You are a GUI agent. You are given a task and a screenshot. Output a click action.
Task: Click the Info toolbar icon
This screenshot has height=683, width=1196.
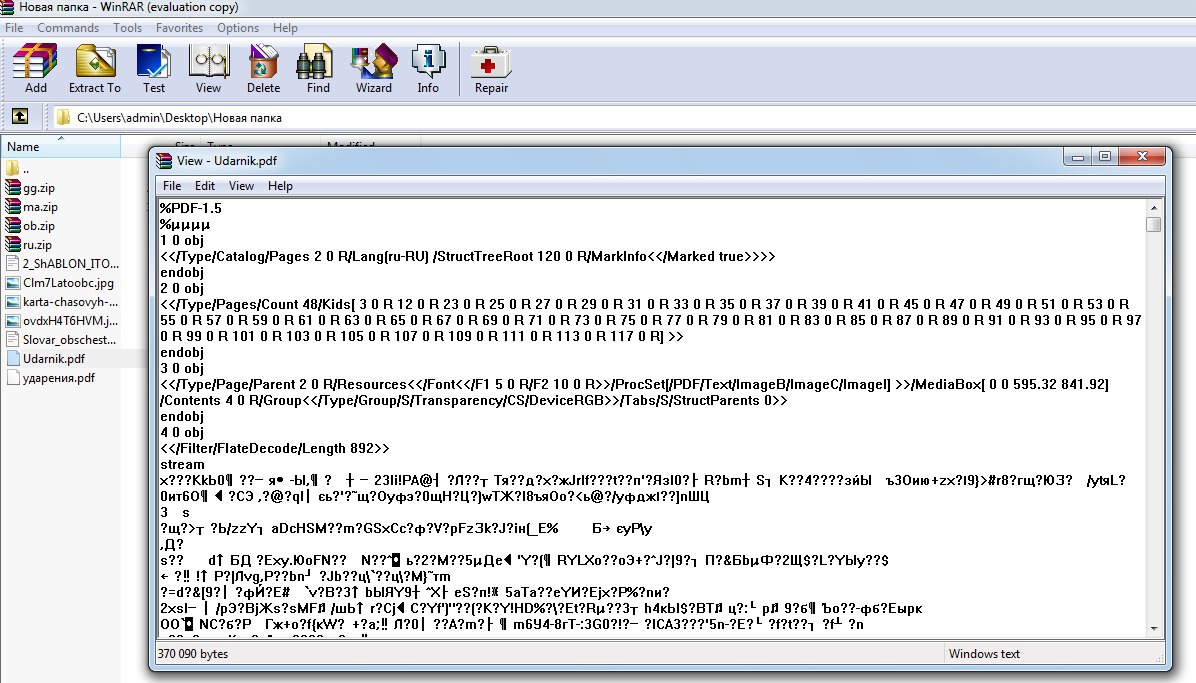(x=428, y=62)
